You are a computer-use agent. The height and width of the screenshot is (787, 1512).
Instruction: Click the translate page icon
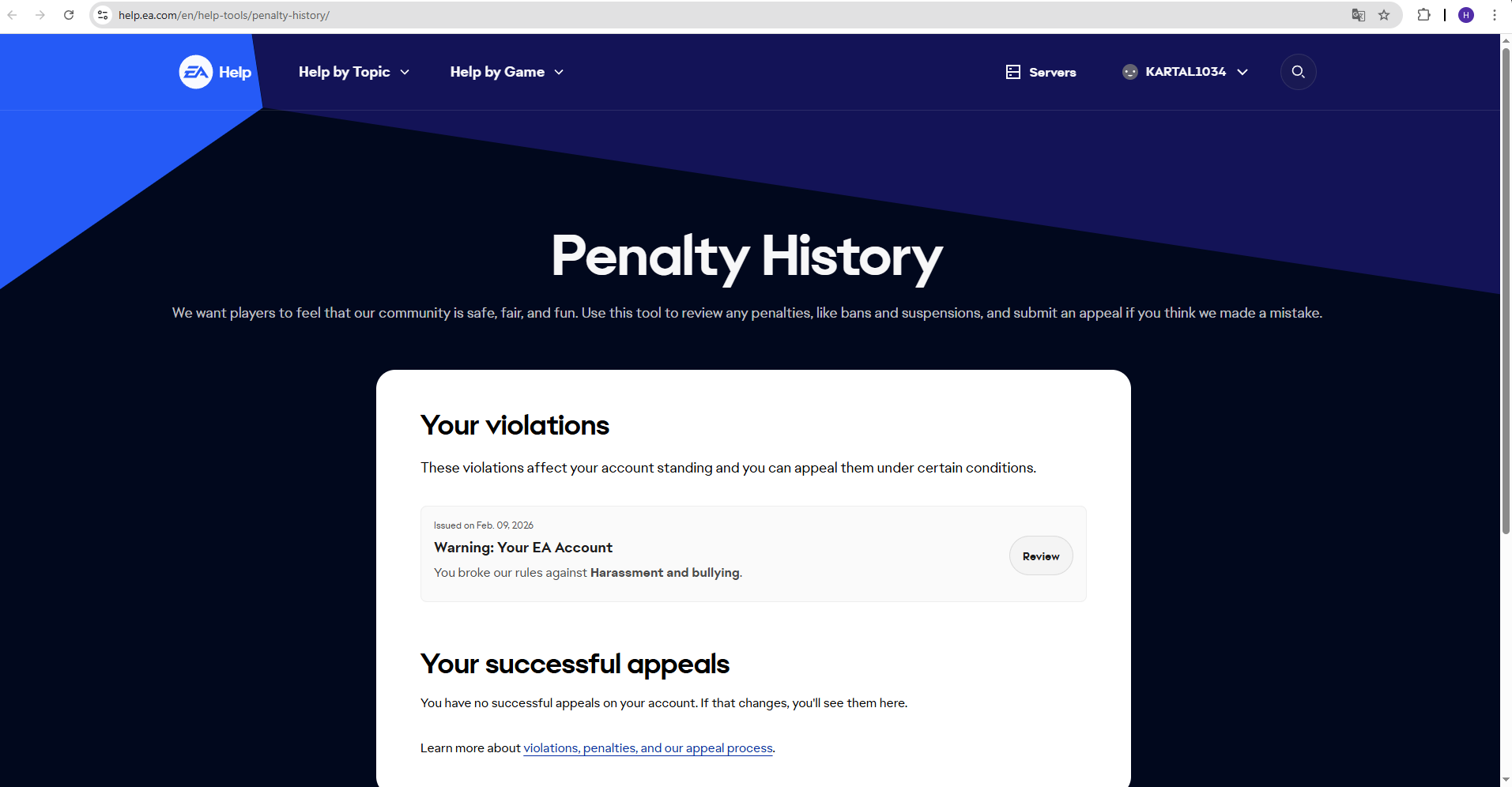click(1358, 15)
